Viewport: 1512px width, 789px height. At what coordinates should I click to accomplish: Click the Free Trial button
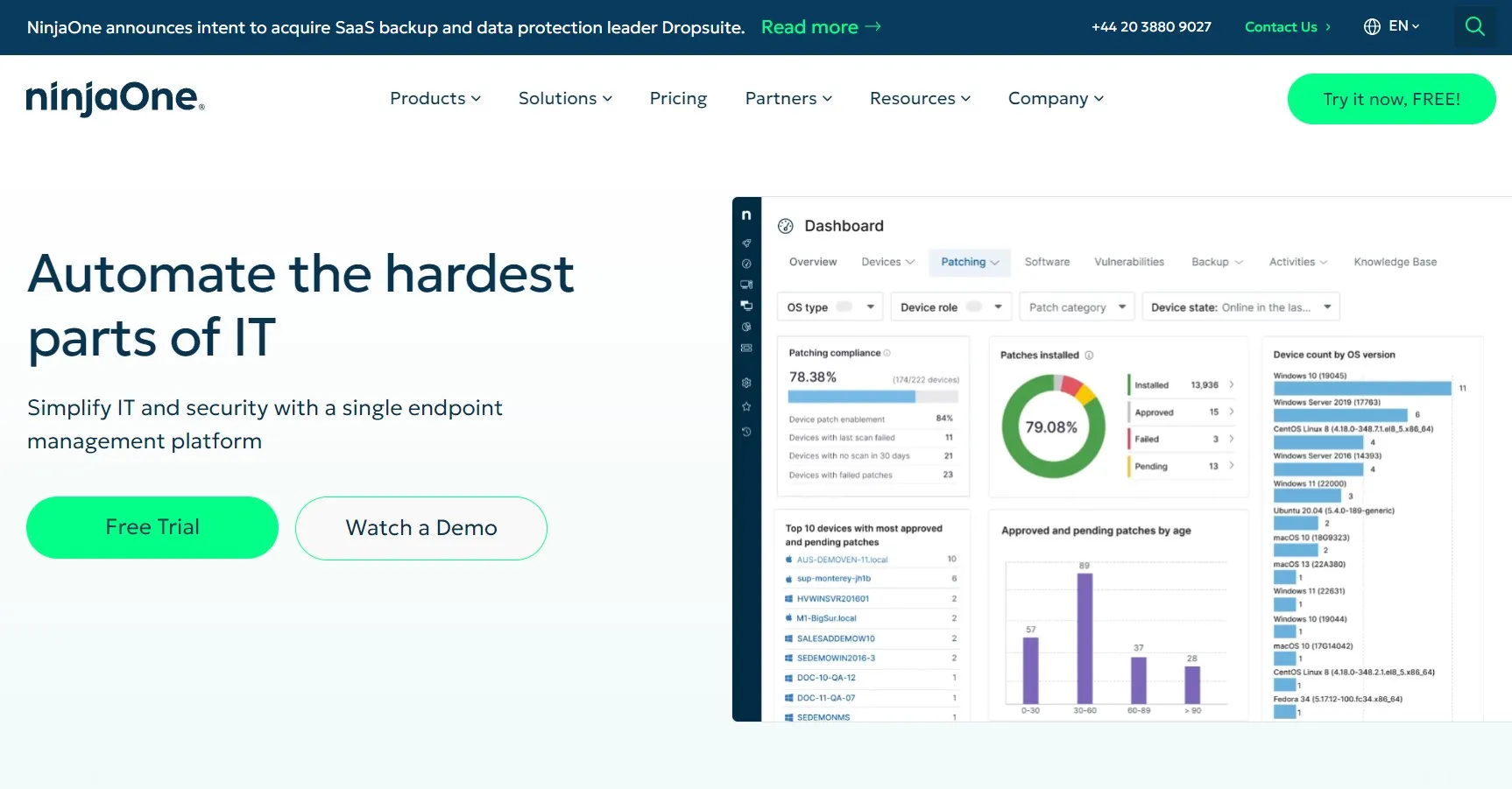[152, 527]
